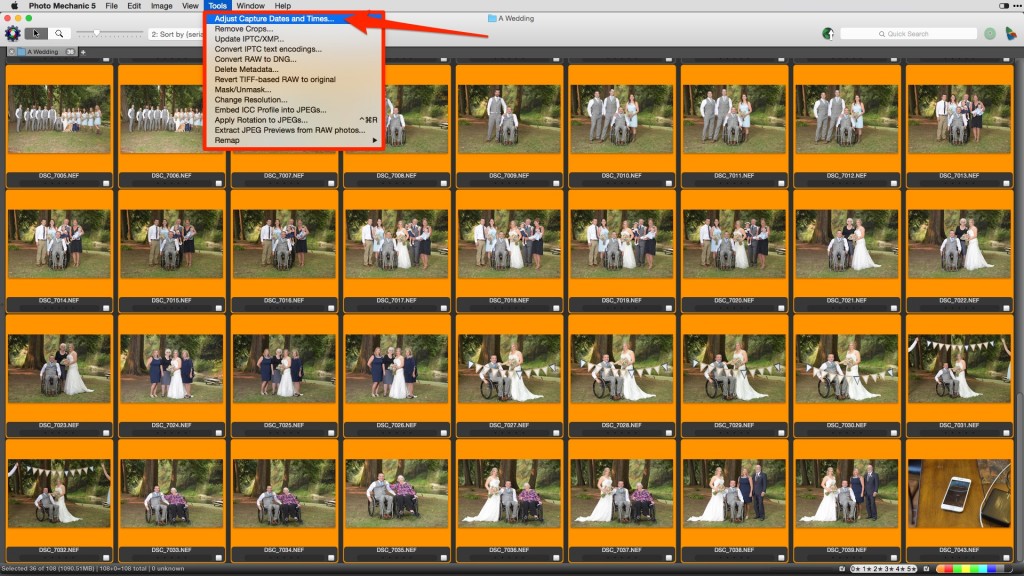Select the red color class swatch

(948, 568)
